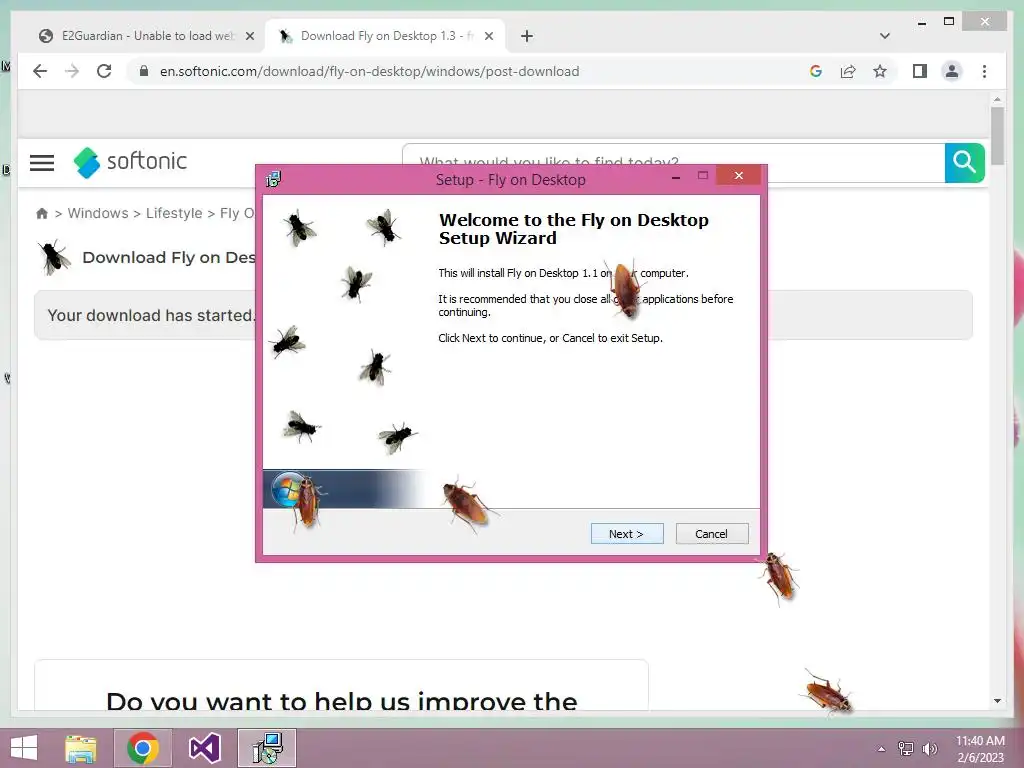1024x768 pixels.
Task: Click the setup wizard title bar installer icon
Action: pyautogui.click(x=273, y=179)
